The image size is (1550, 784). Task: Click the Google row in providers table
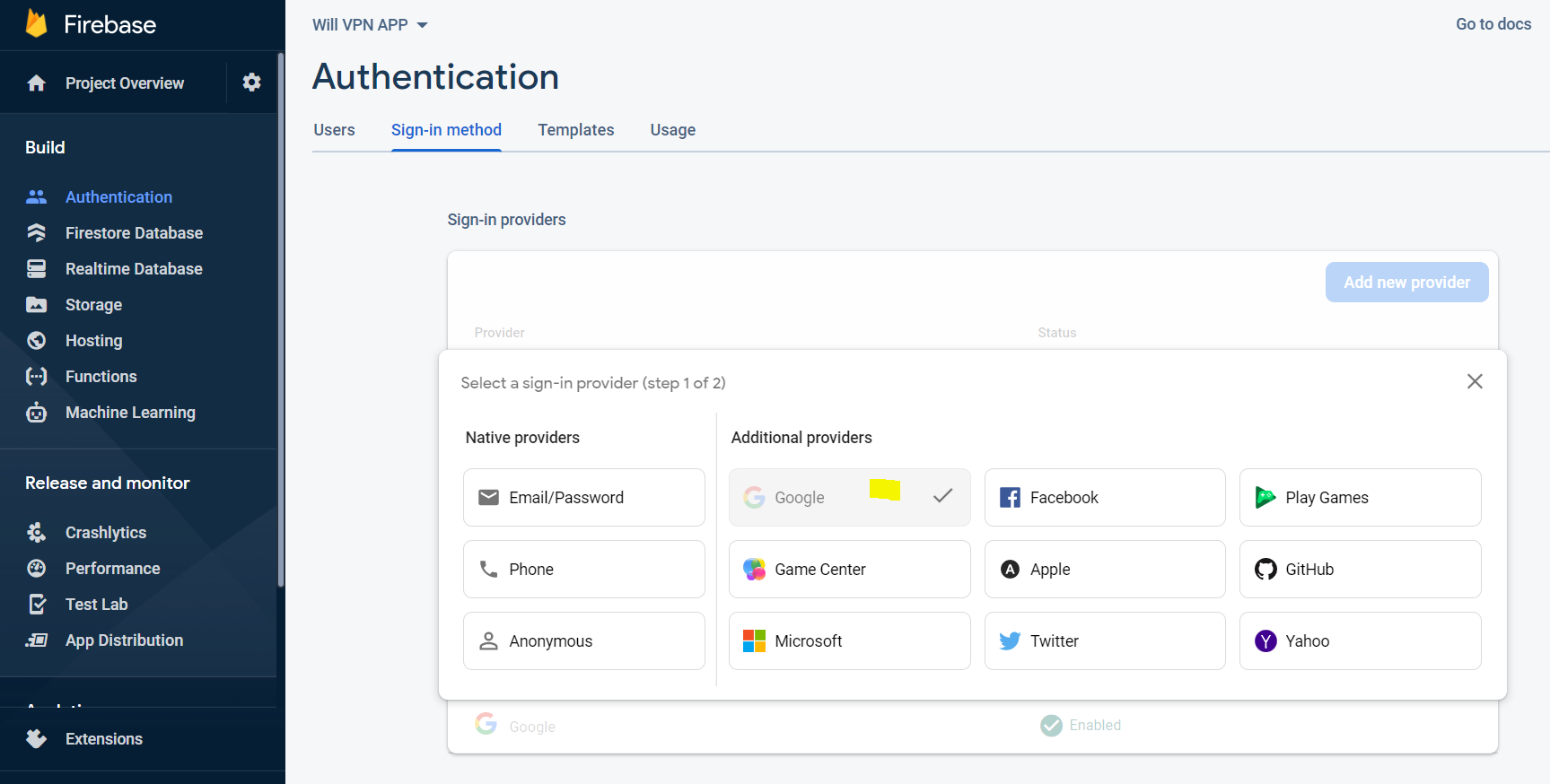[972, 725]
